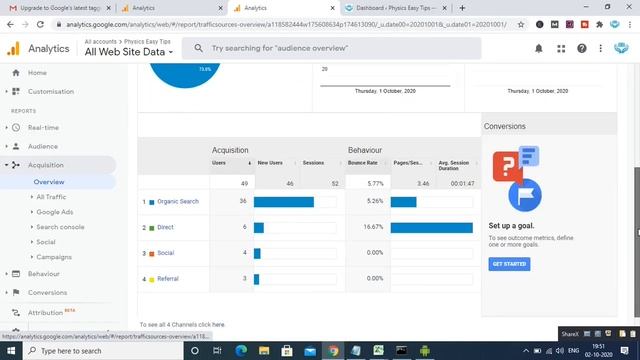Click the Windows taskbar search box
Viewport: 640px width, 360px height.
tap(103, 351)
